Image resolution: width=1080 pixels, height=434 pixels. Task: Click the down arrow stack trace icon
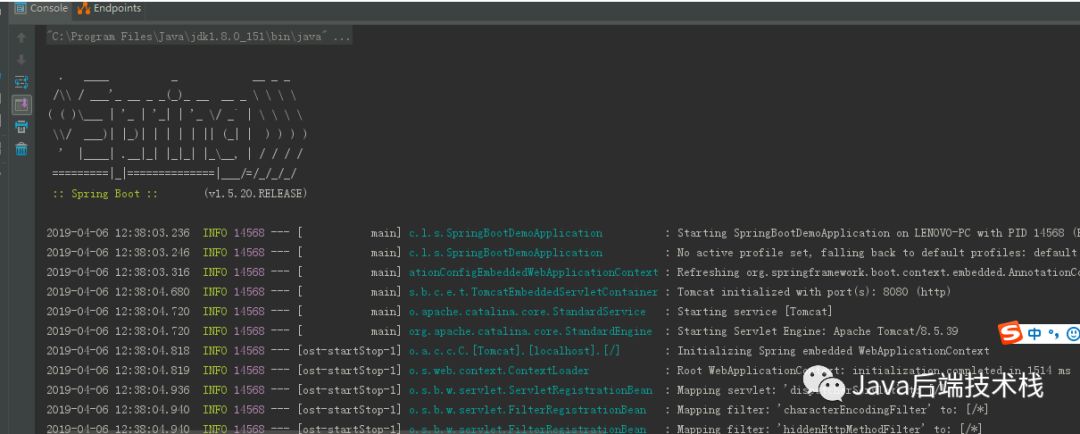coord(21,60)
